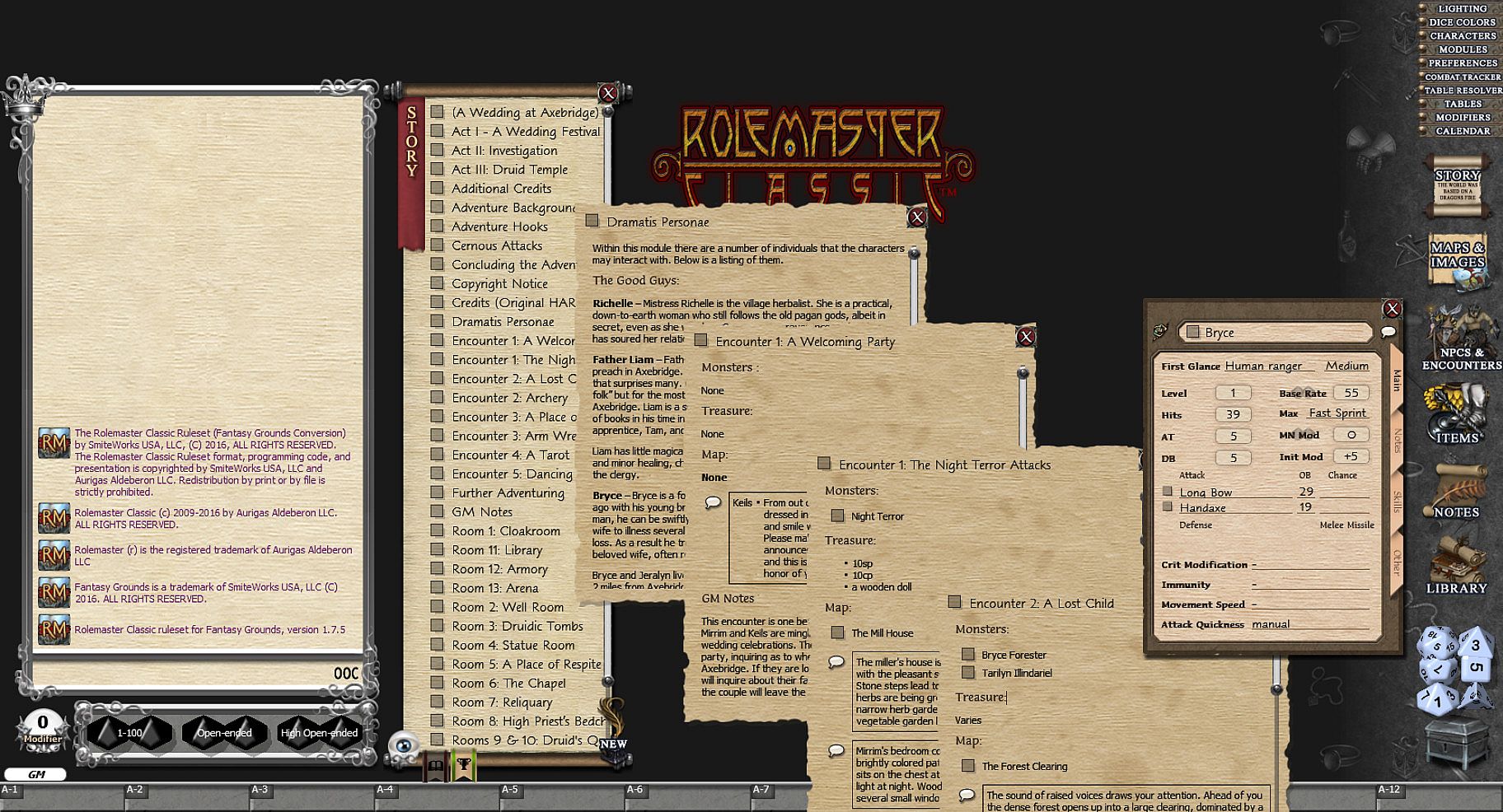Open The Forest Clearing map link icon

pyautogui.click(x=968, y=766)
